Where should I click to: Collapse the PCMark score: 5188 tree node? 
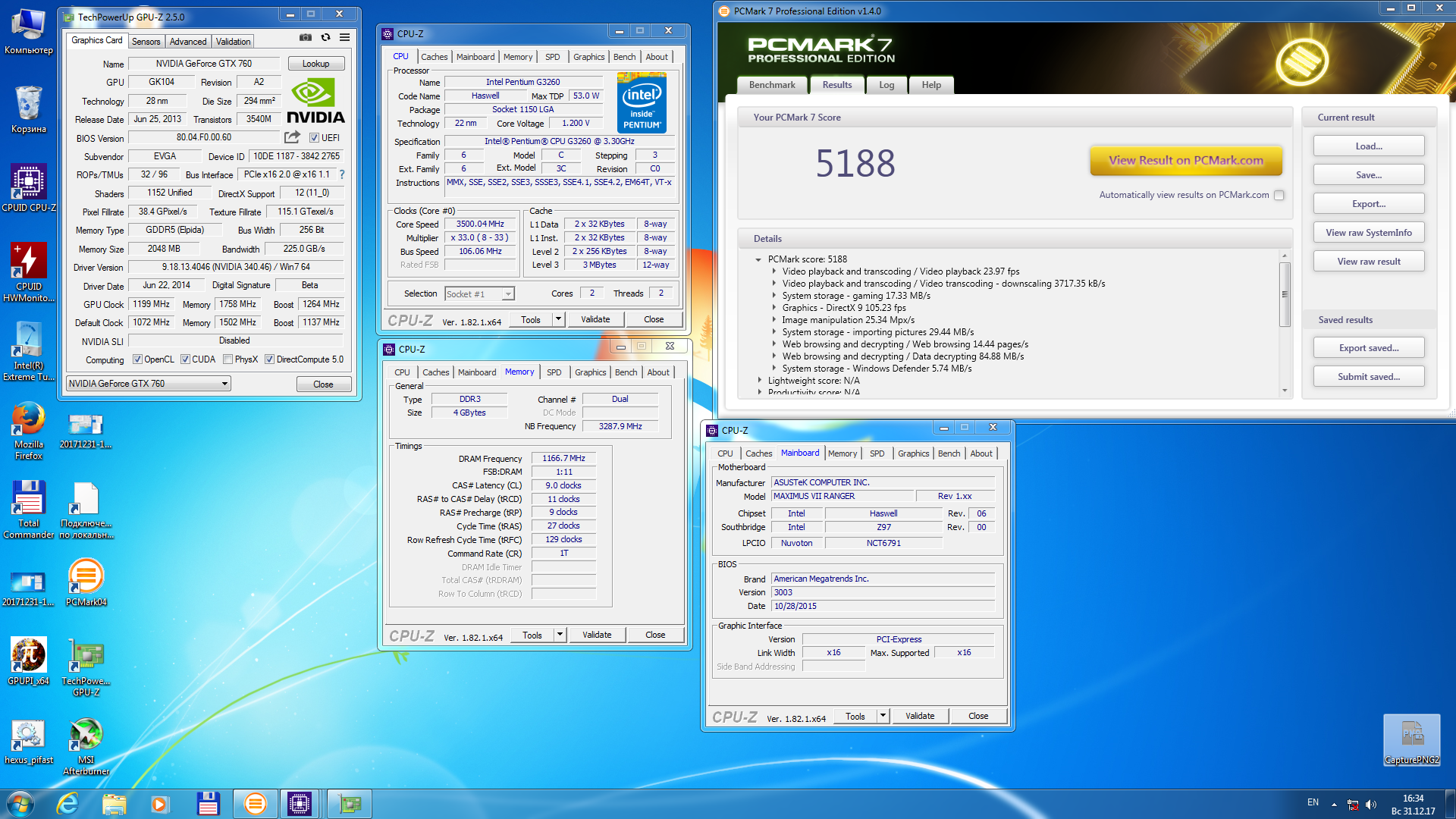tap(758, 259)
